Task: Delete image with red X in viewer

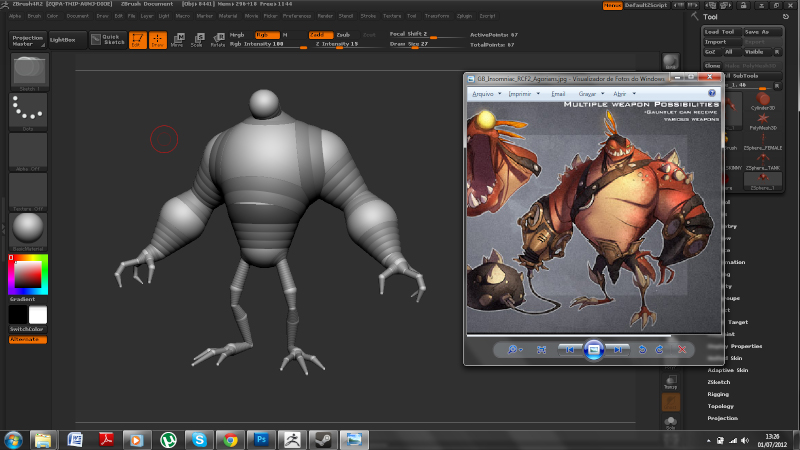Action: (682, 349)
